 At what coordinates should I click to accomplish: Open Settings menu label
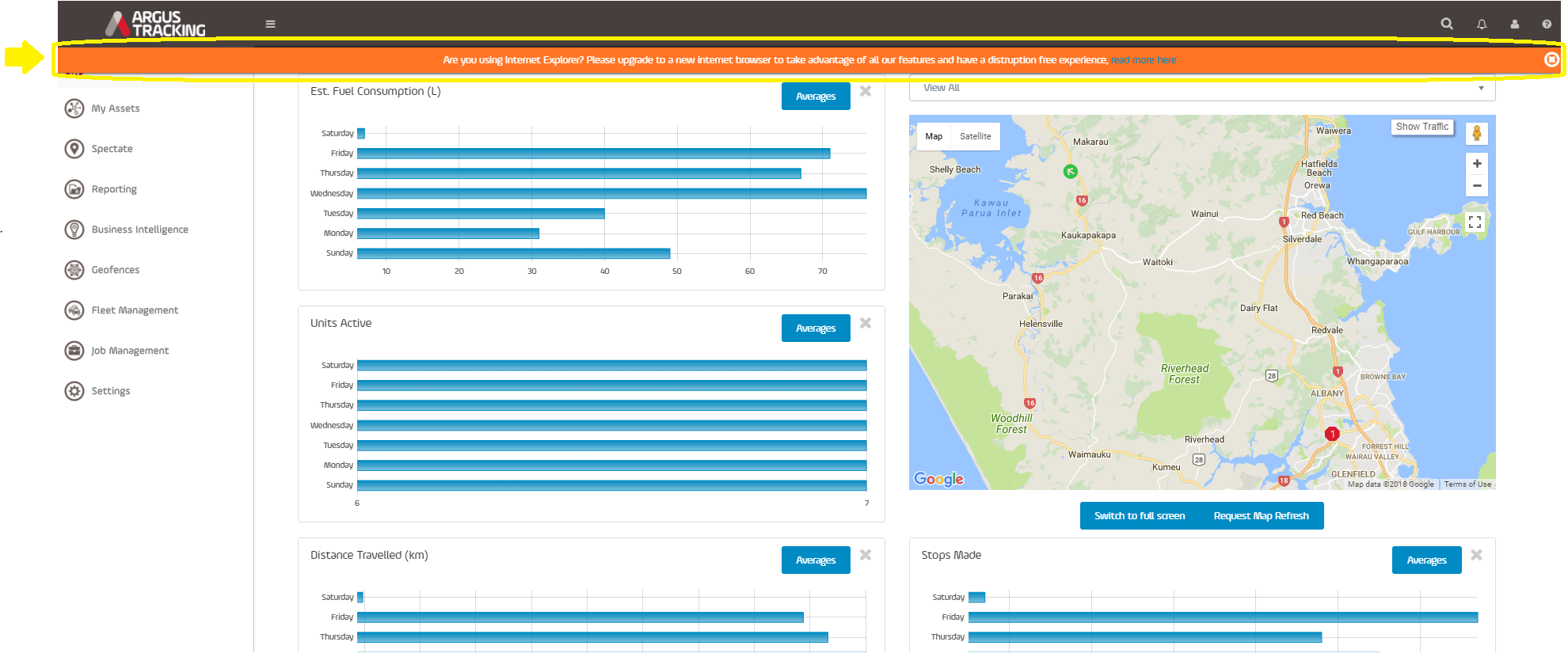111,391
